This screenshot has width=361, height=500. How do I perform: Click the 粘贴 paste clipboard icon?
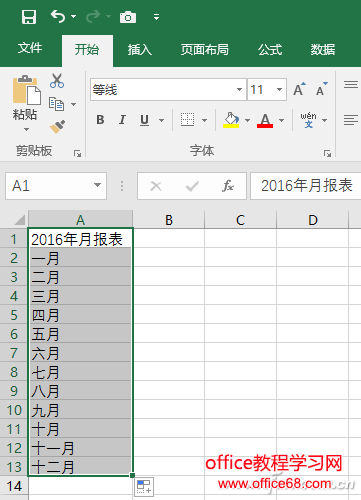click(x=26, y=90)
